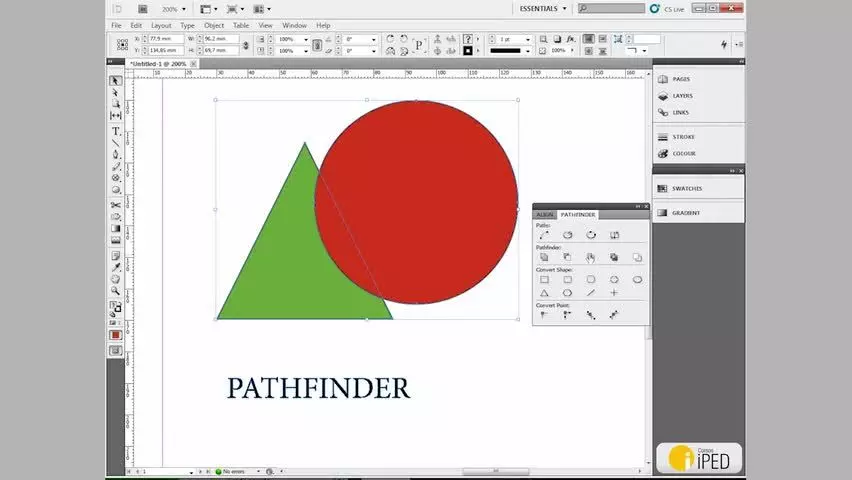The width and height of the screenshot is (852, 480).
Task: Select the Type tool in toolbox
Action: click(x=116, y=131)
